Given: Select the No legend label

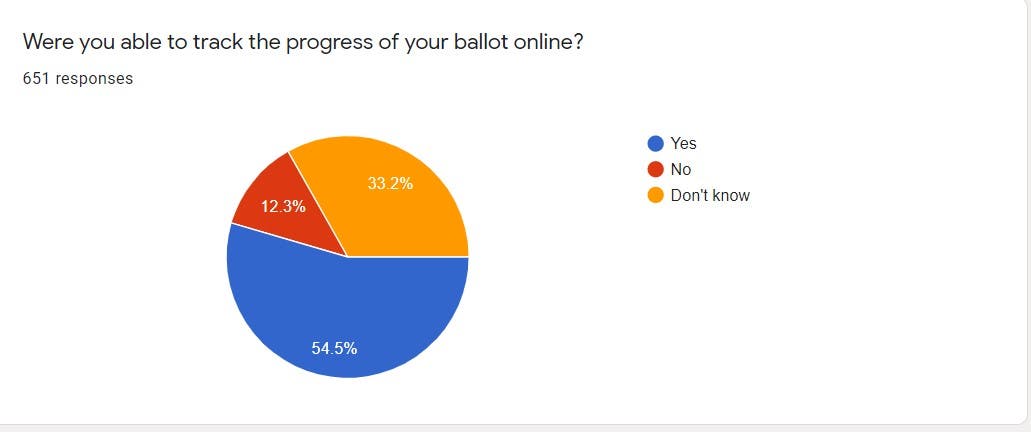Looking at the screenshot, I should point(681,170).
